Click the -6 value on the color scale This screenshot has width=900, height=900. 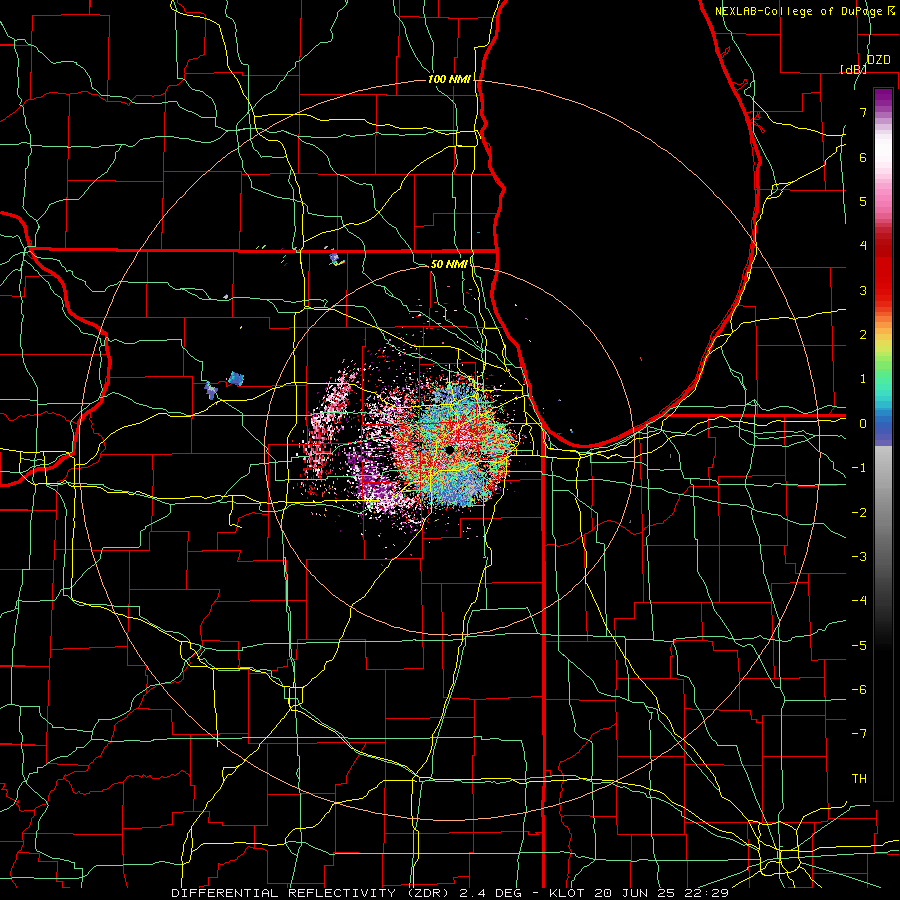click(x=859, y=690)
